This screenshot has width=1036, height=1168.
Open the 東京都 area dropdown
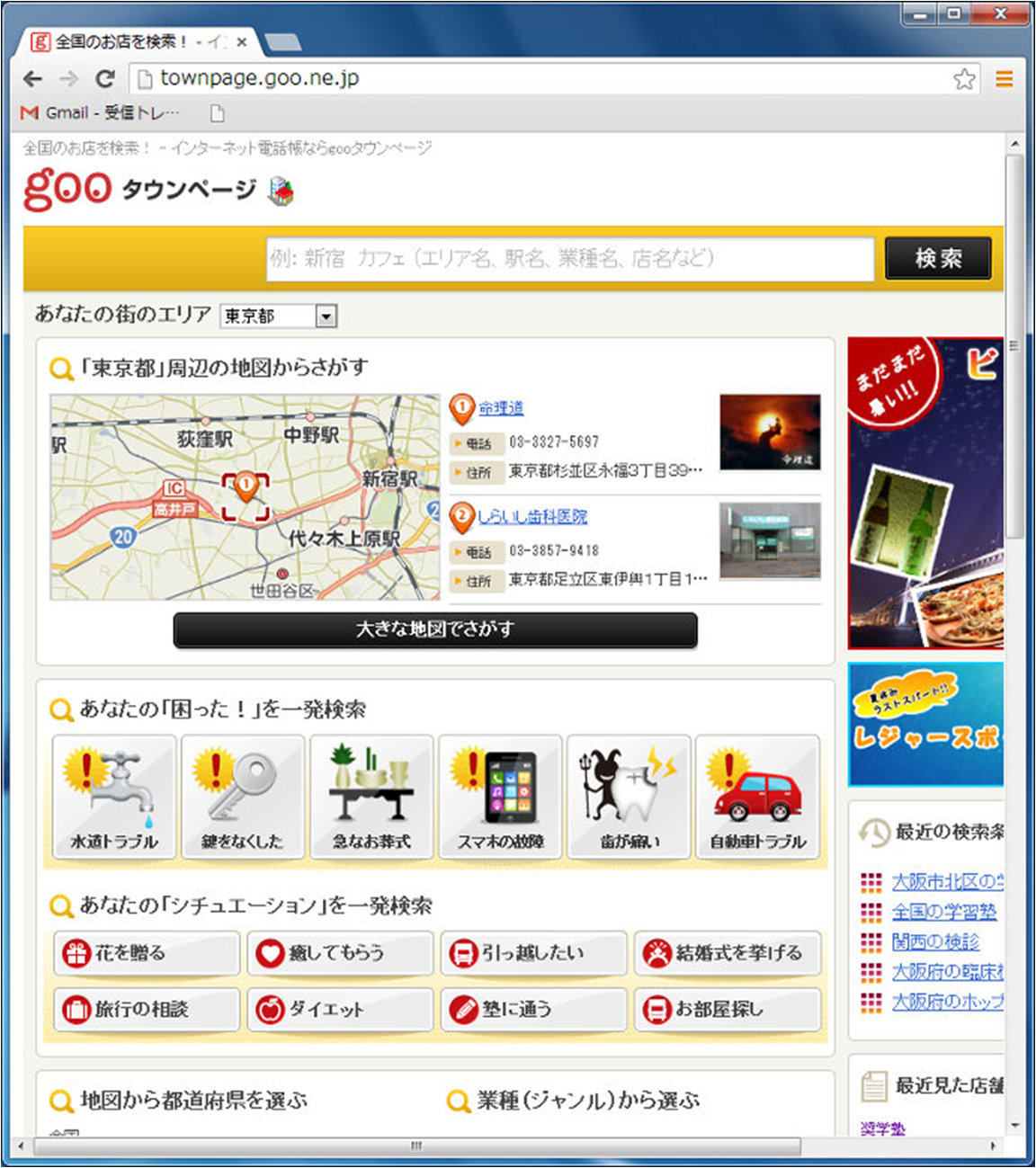(278, 316)
